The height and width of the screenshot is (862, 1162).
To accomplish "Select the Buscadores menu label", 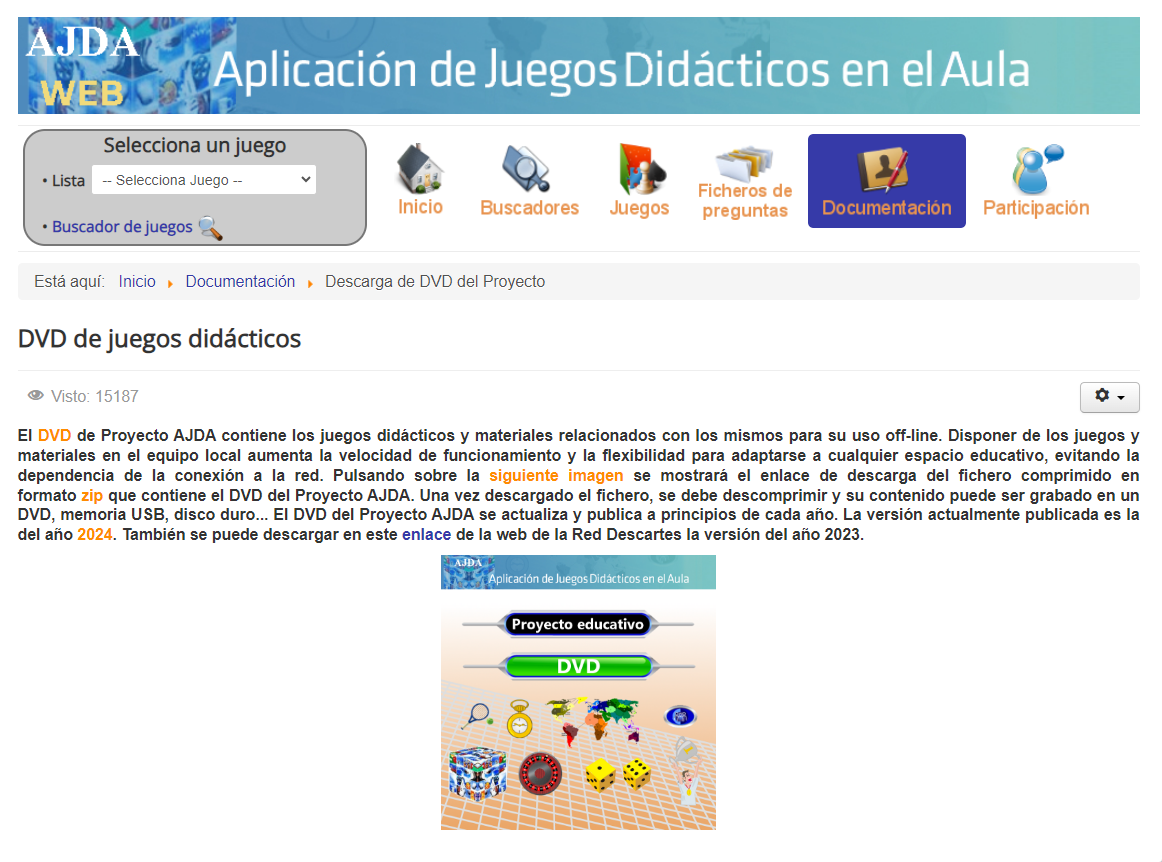I will coord(529,208).
